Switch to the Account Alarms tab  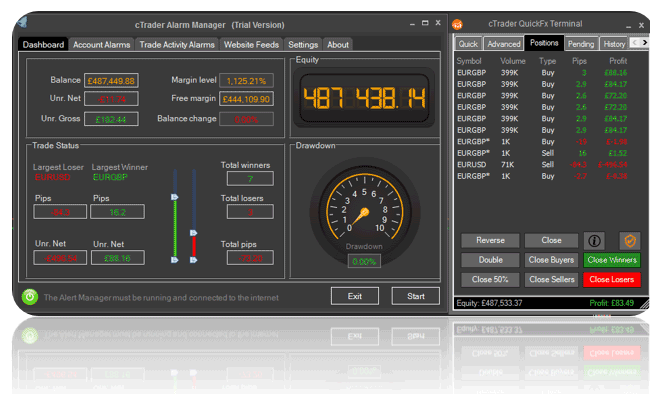click(102, 45)
